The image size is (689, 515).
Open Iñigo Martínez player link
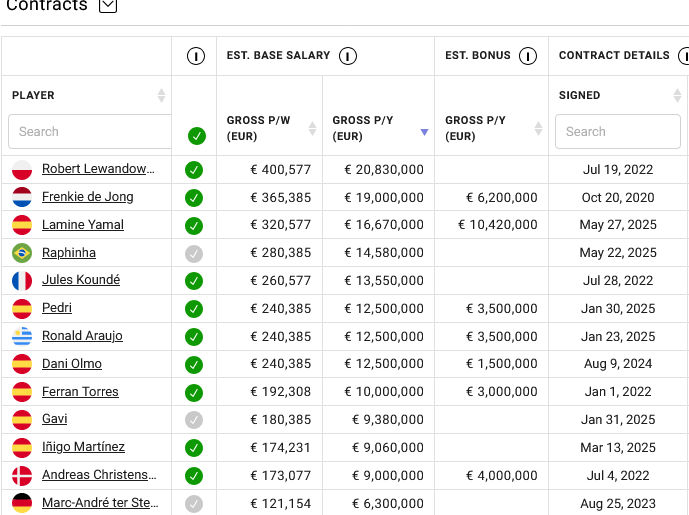click(83, 447)
